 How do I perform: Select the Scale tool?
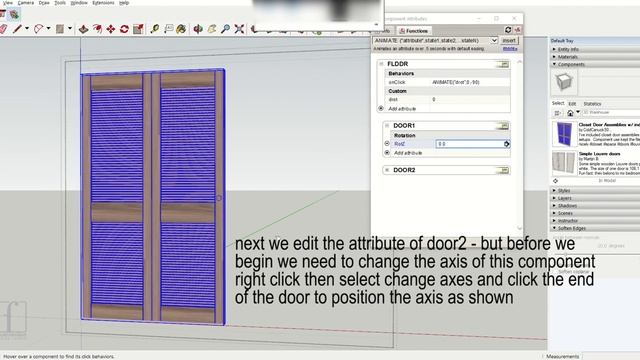[138, 29]
